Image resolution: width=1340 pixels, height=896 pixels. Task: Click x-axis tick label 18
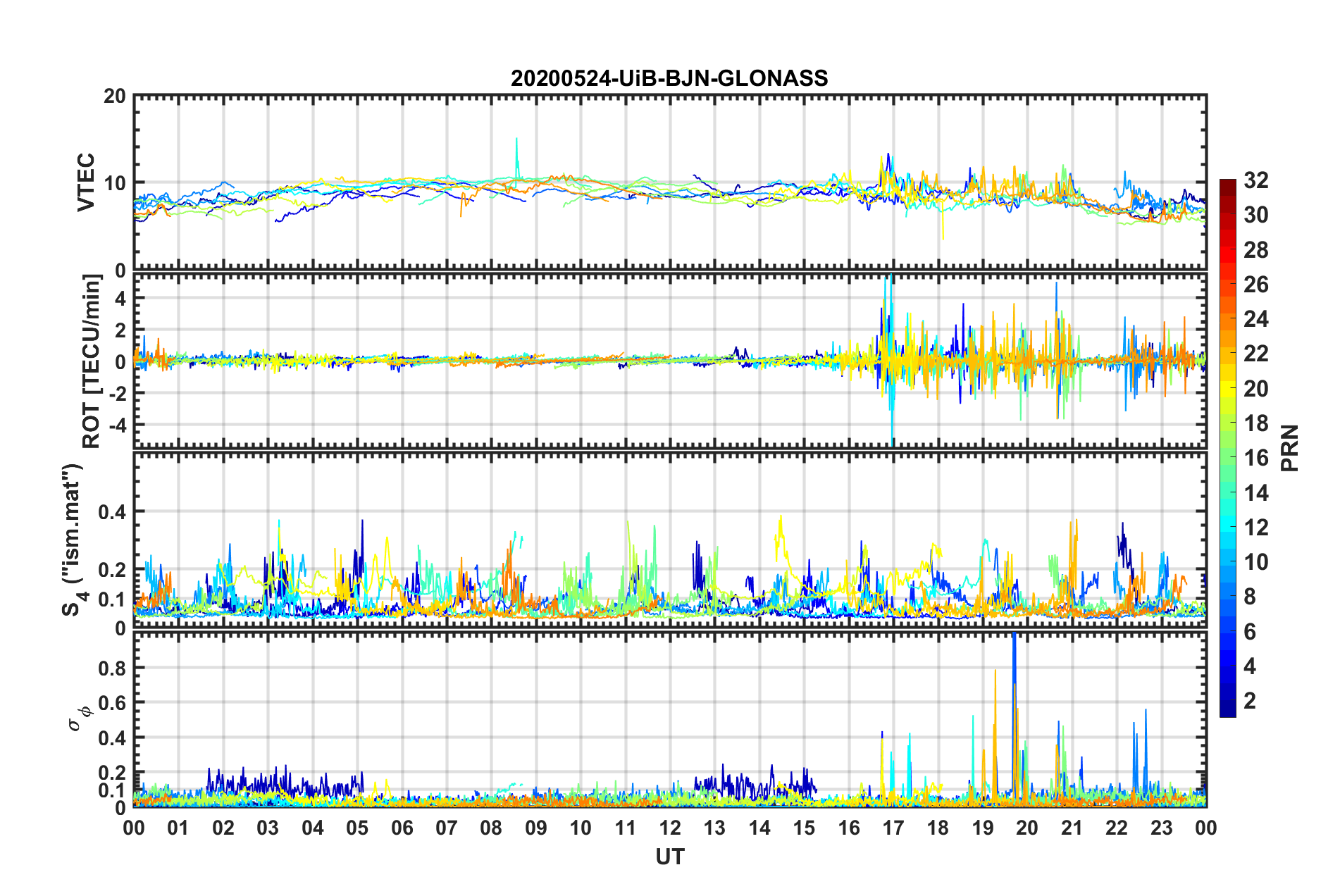pos(938,828)
